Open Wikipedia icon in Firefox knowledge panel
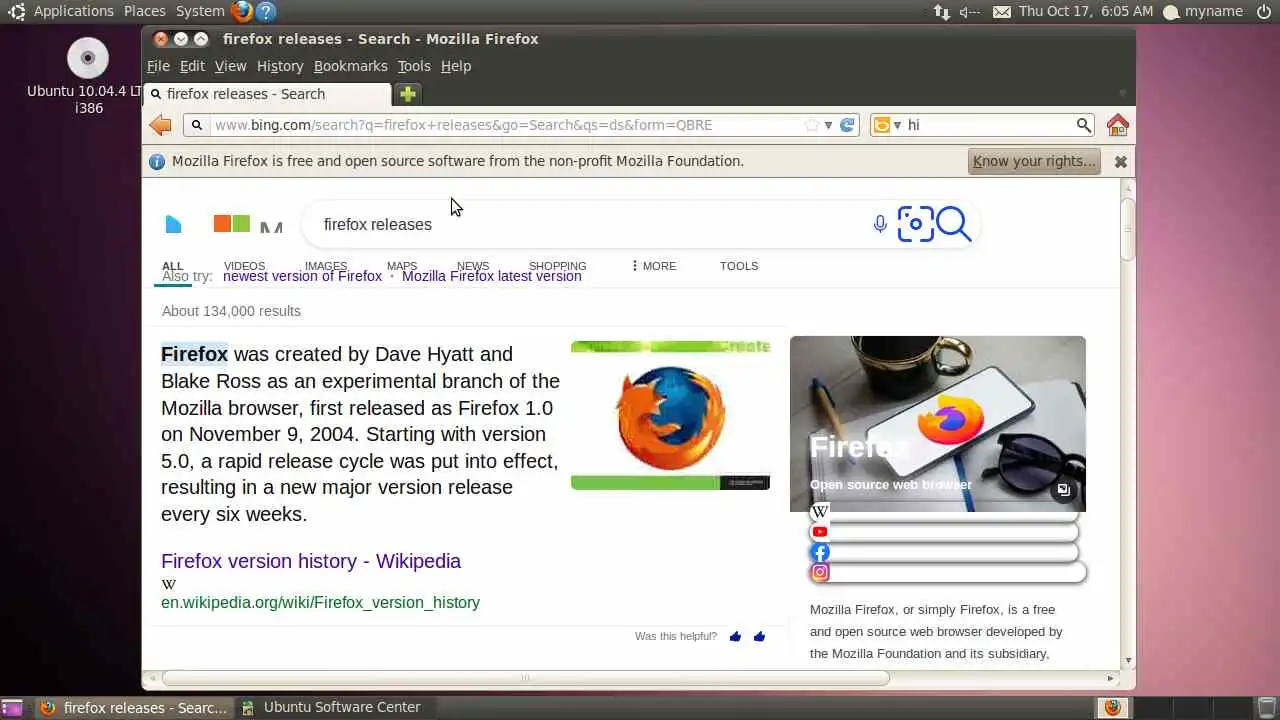This screenshot has height=720, width=1280. pyautogui.click(x=820, y=512)
